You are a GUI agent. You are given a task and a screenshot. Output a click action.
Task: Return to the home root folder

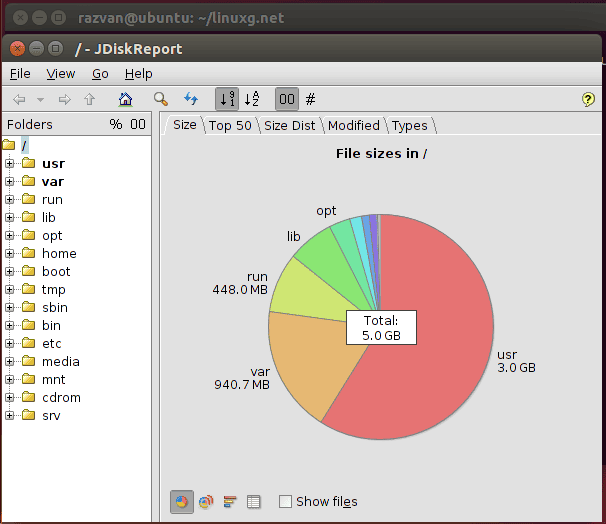(125, 99)
